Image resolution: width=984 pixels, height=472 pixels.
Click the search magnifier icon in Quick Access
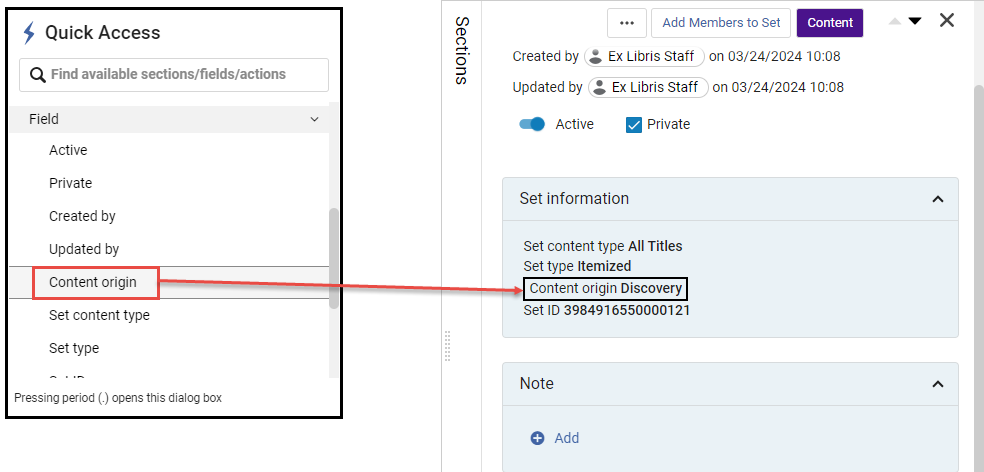coord(38,75)
